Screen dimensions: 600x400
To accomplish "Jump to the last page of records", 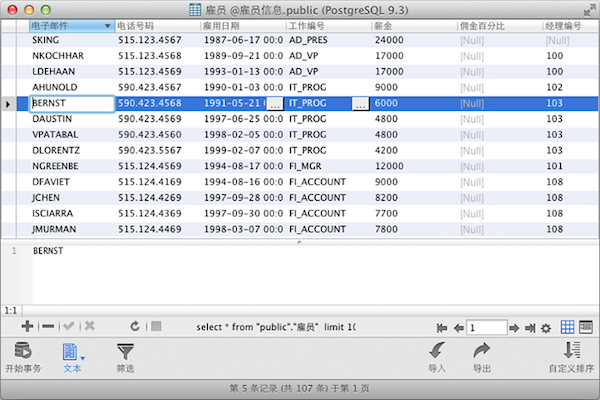I will tap(530, 328).
